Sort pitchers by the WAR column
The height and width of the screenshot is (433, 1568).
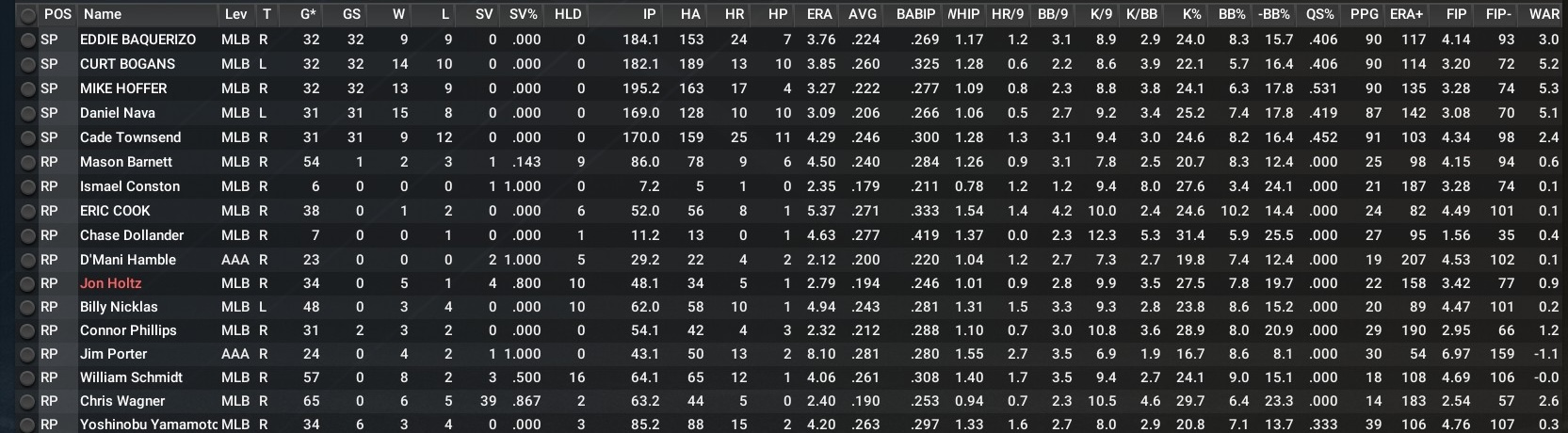coord(1544,14)
